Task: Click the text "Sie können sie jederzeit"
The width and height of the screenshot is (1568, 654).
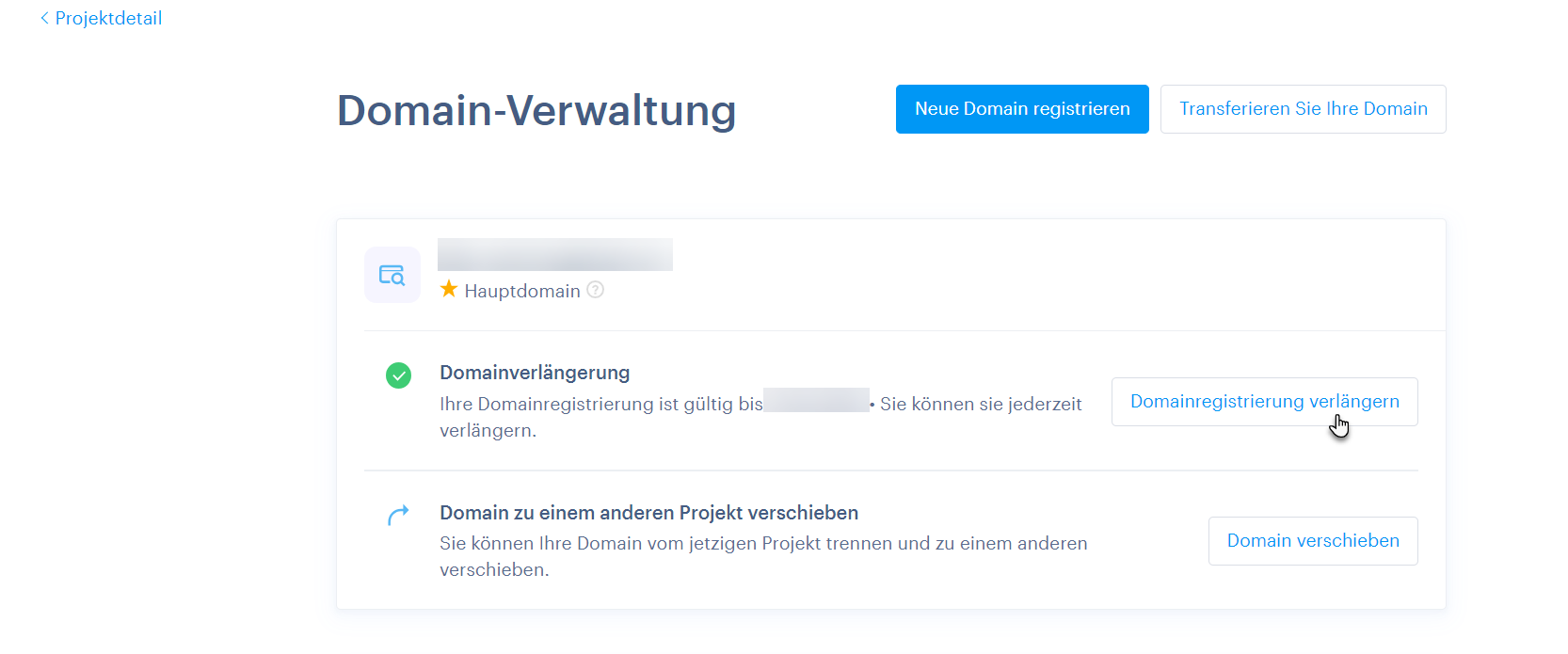Action: 981,405
